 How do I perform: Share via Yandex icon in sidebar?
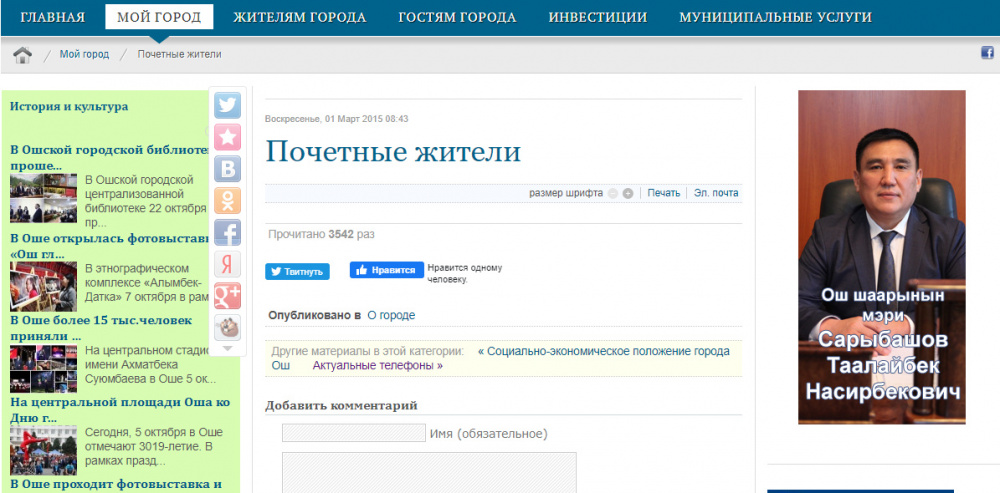pos(227,264)
